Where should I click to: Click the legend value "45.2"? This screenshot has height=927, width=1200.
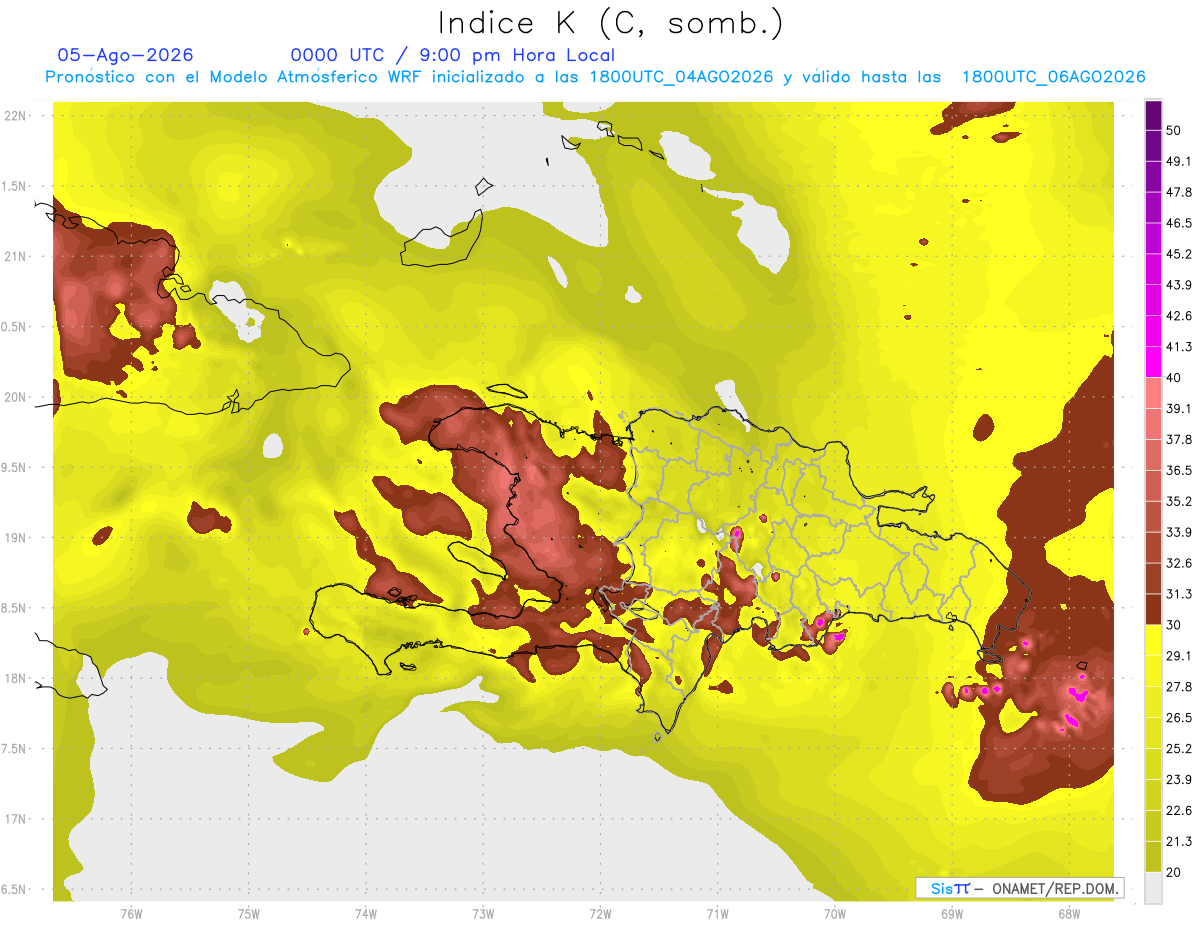[x=1179, y=254]
